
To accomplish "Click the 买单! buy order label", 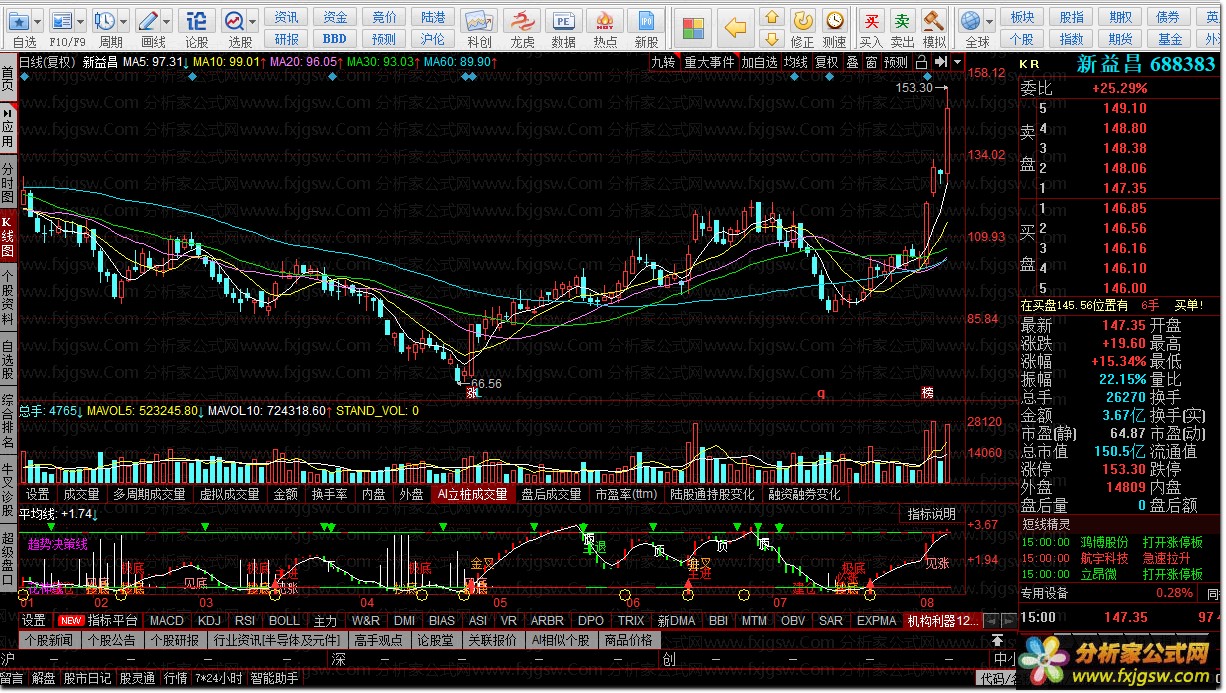I will (x=1188, y=305).
